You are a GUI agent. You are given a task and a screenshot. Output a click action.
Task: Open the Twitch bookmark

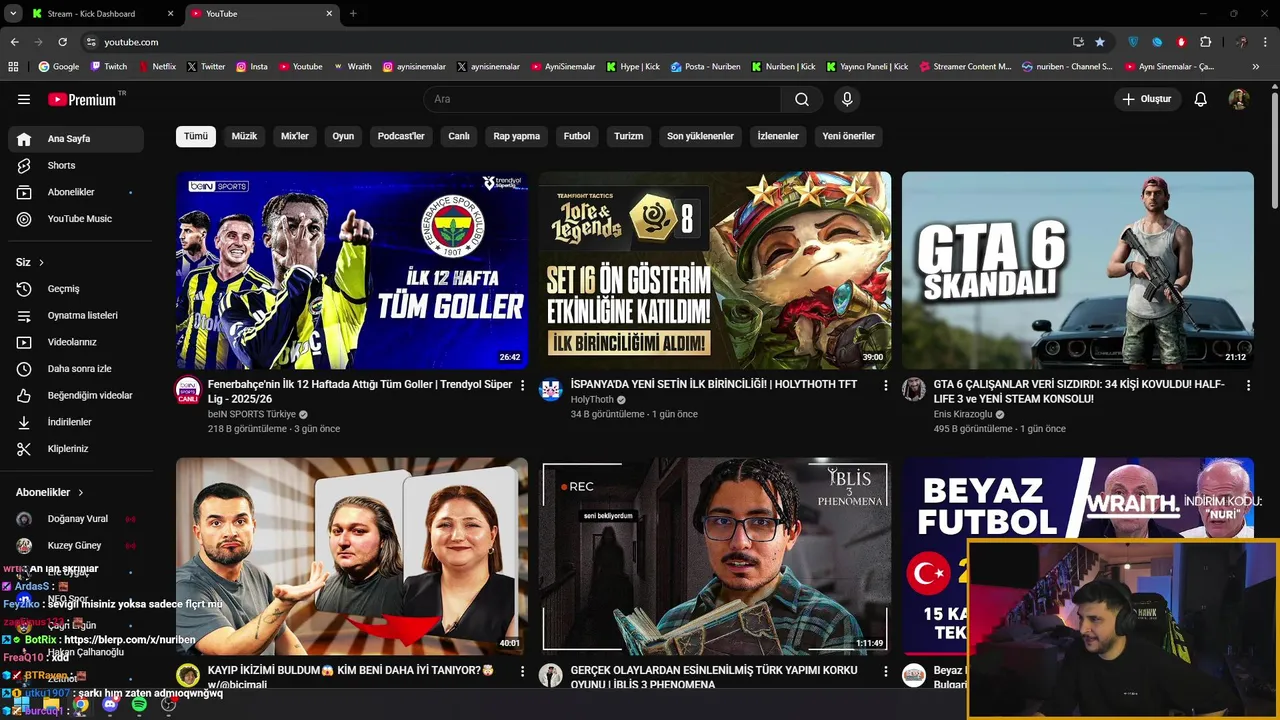tap(109, 67)
